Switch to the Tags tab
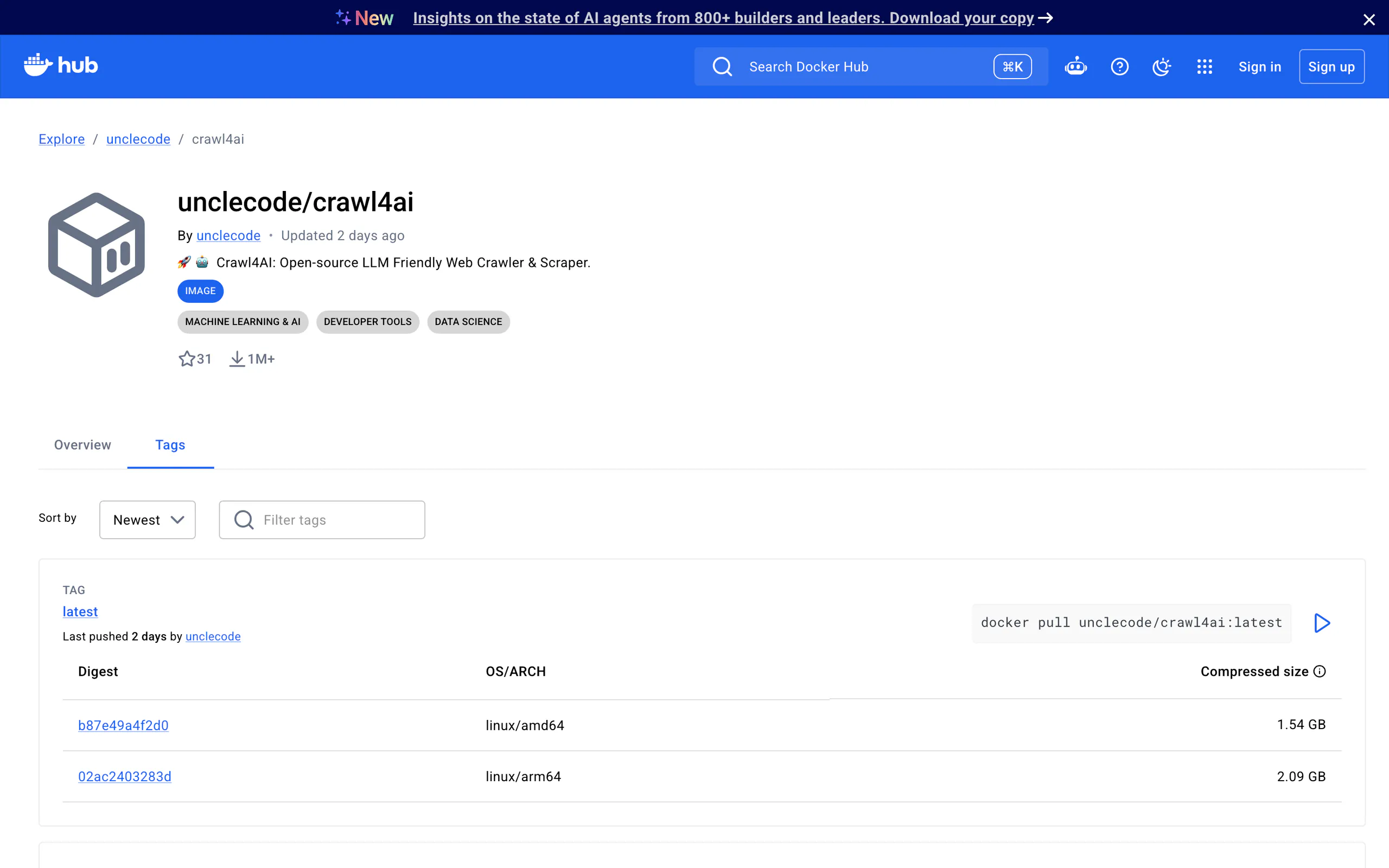 coord(170,445)
